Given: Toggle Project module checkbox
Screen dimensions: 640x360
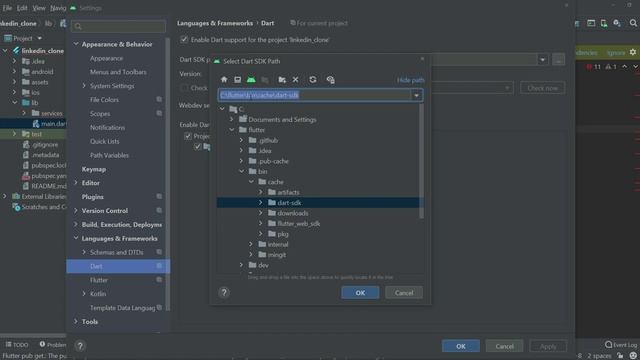Looking at the screenshot, I should coord(188,136).
